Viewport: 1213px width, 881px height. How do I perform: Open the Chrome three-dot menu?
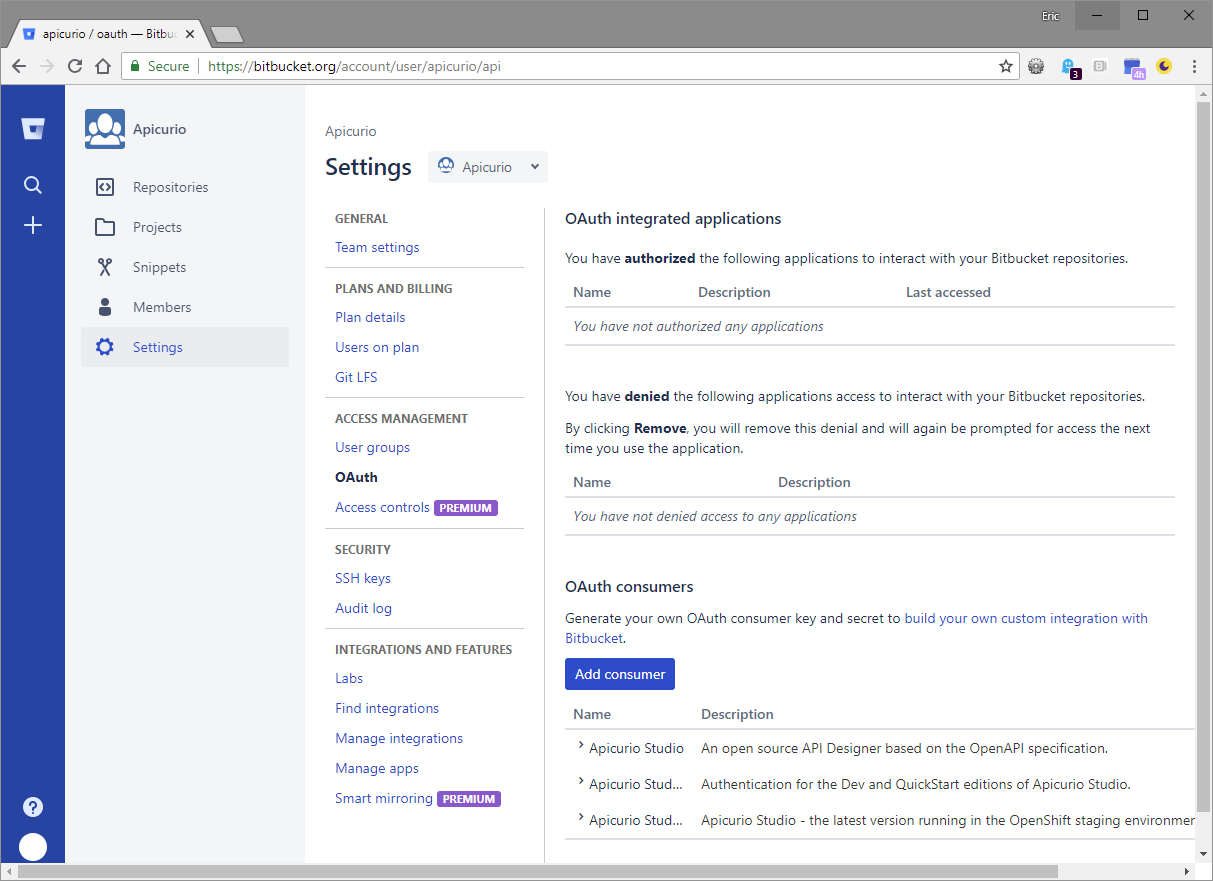click(1194, 66)
